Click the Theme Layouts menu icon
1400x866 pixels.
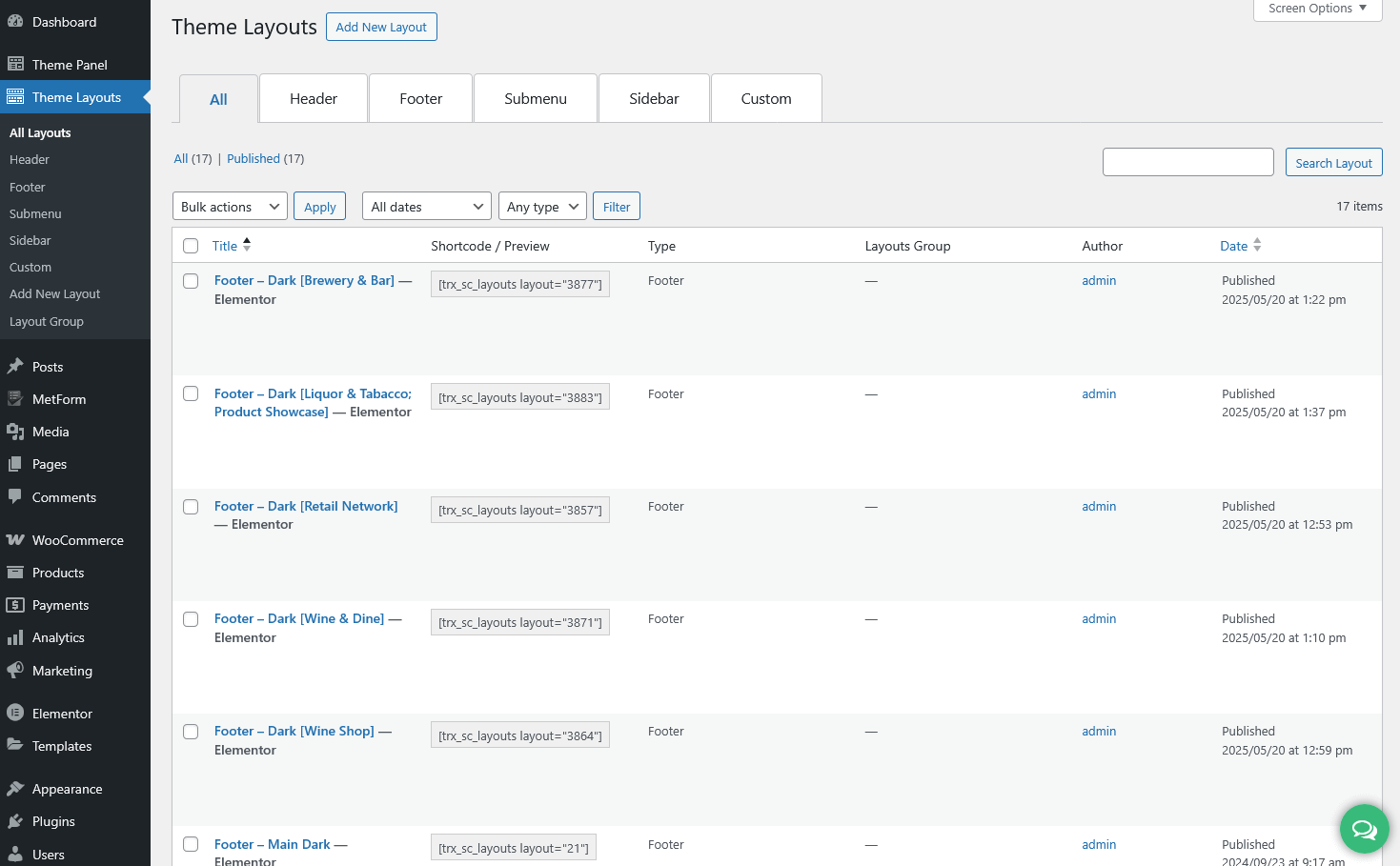[15, 96]
